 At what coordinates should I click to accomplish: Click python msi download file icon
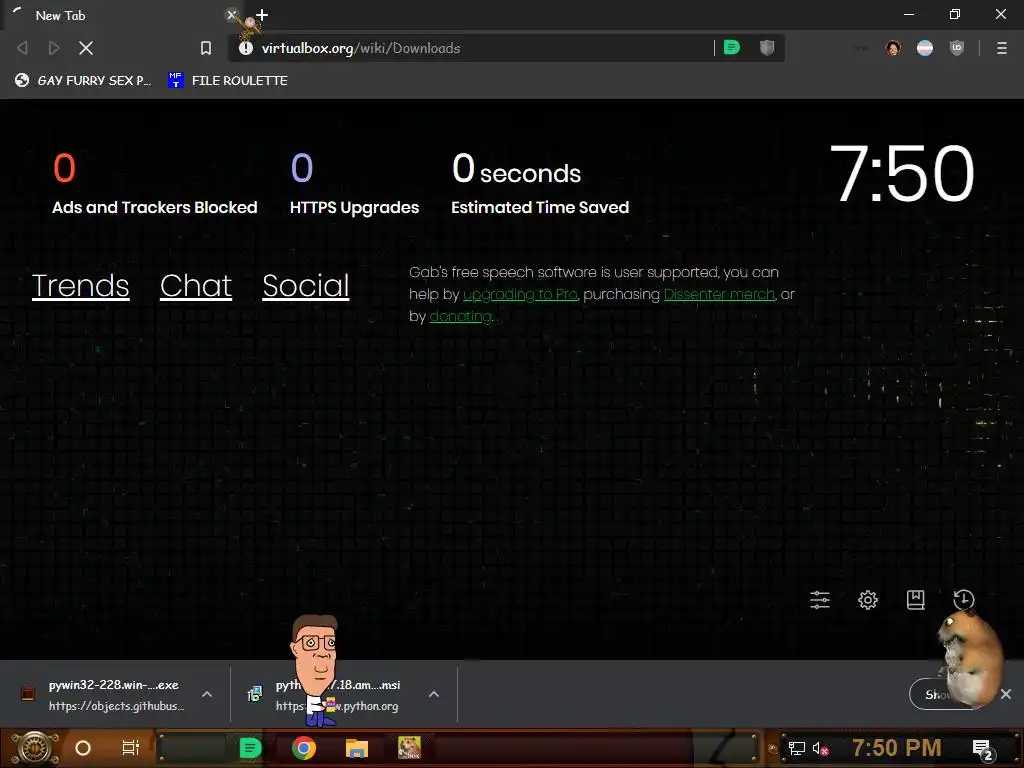click(255, 694)
